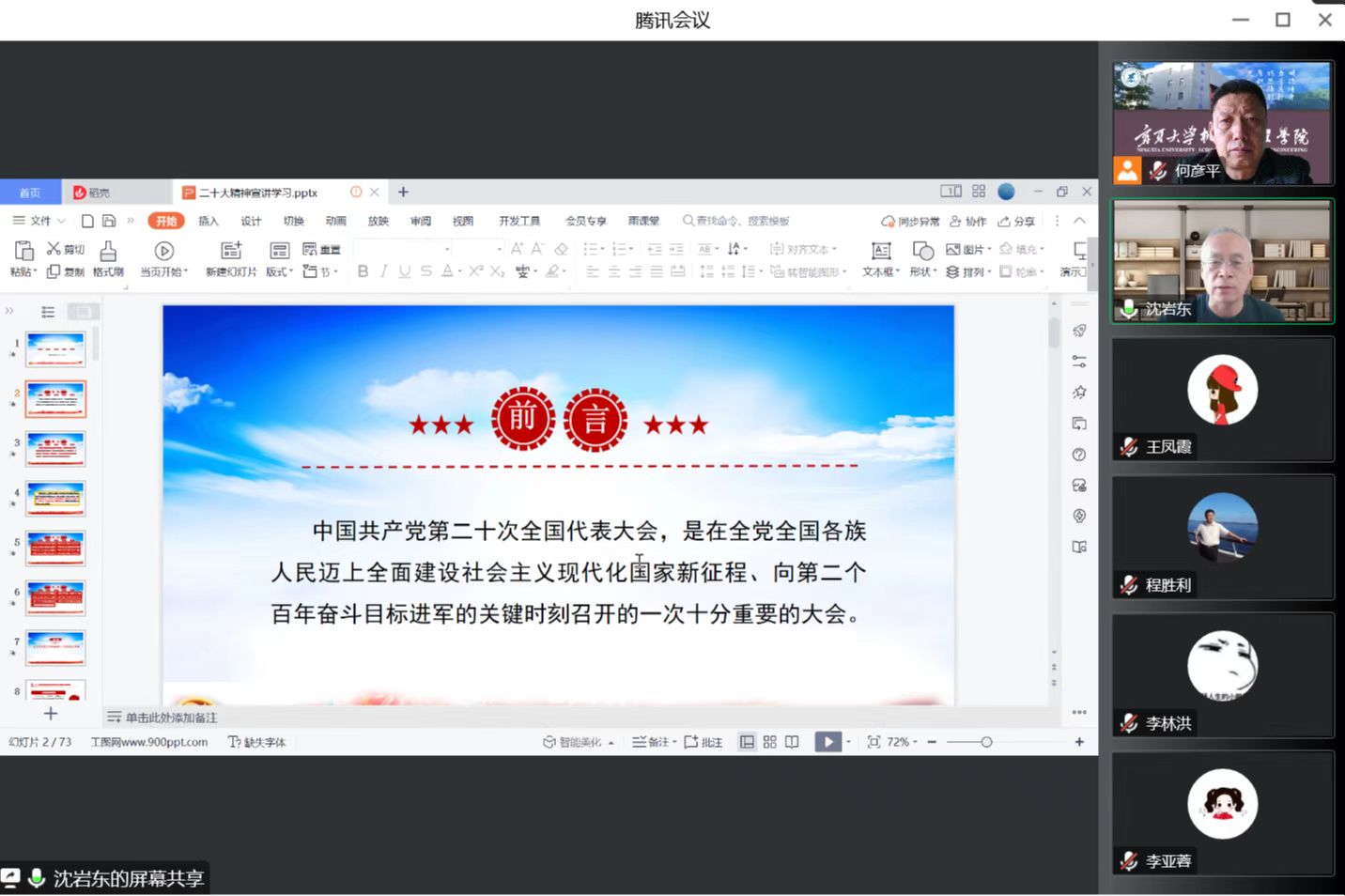Open the Paste (粘贴) dropdown
The image size is (1345, 896).
tap(23, 272)
